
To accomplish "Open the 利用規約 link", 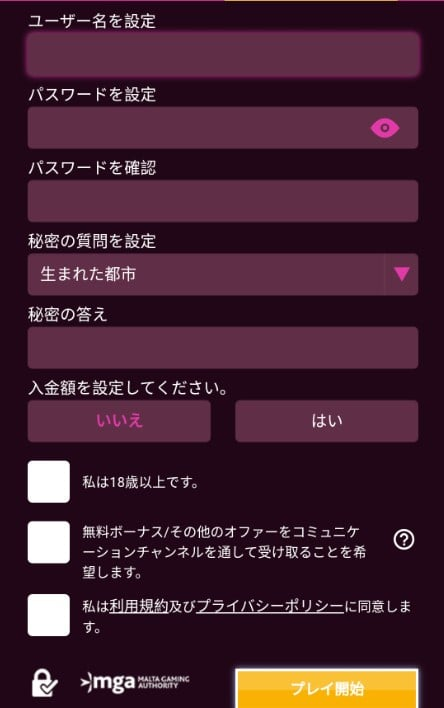I will (x=139, y=606).
